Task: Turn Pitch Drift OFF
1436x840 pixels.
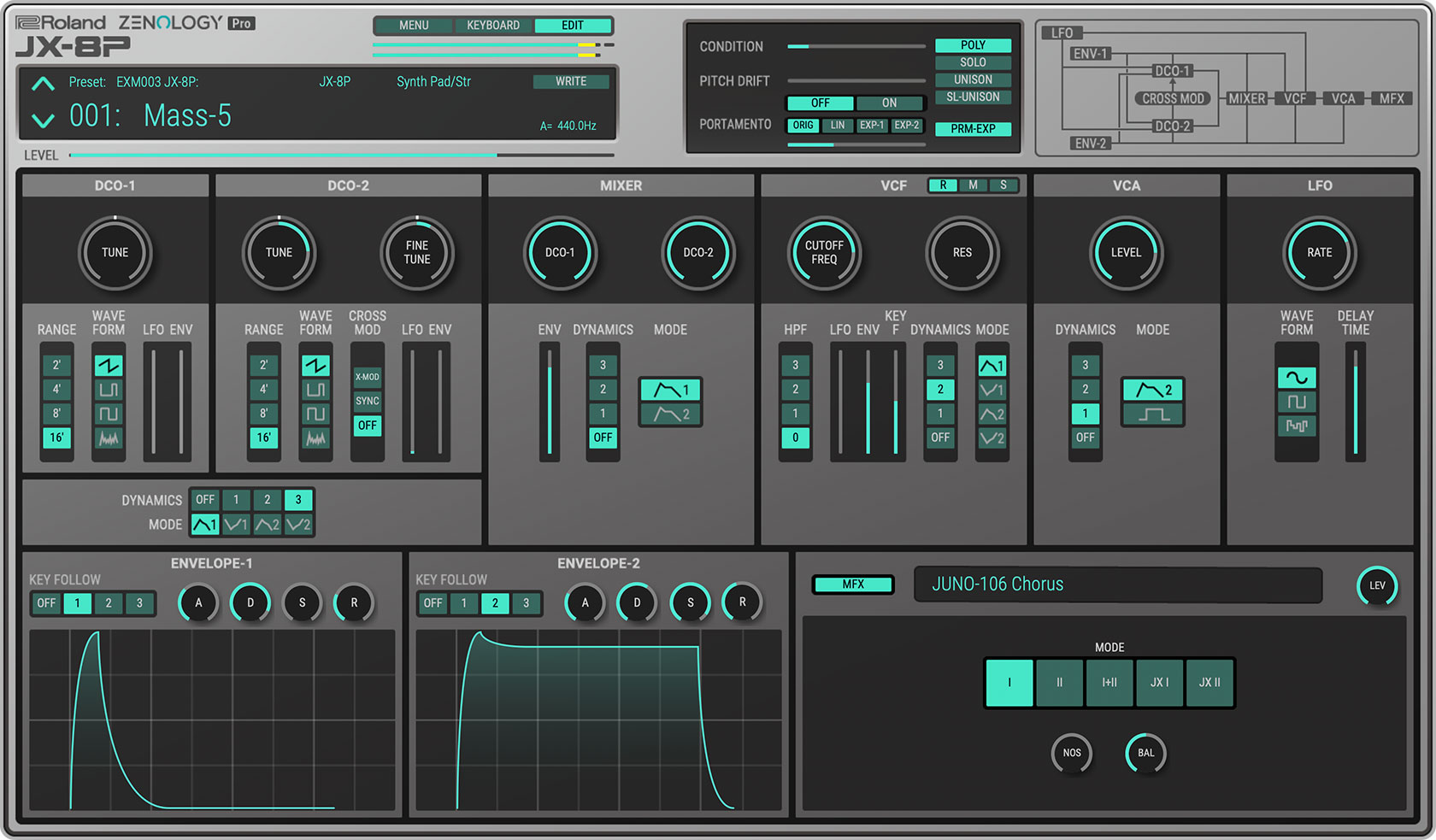Action: (820, 103)
